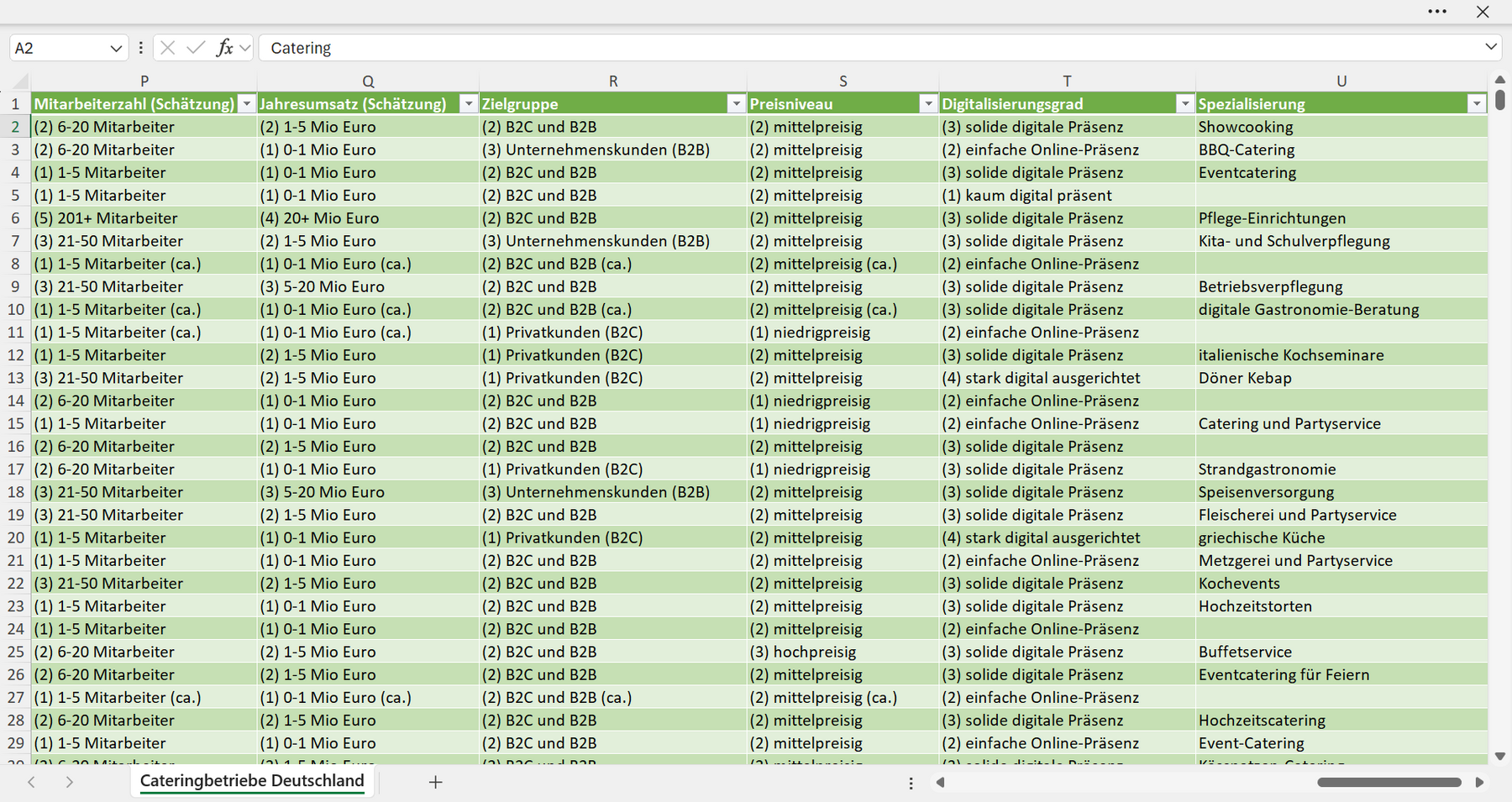1512x802 pixels.
Task: Open filter dropdown for Mitarbeiterzahl column
Action: tap(247, 104)
